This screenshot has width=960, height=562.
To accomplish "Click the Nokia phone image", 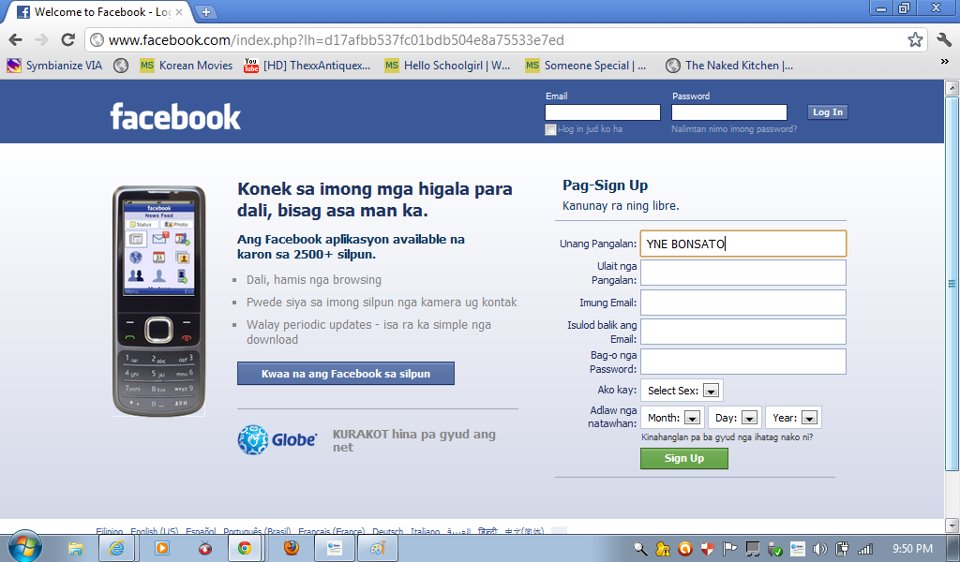I will [x=159, y=301].
